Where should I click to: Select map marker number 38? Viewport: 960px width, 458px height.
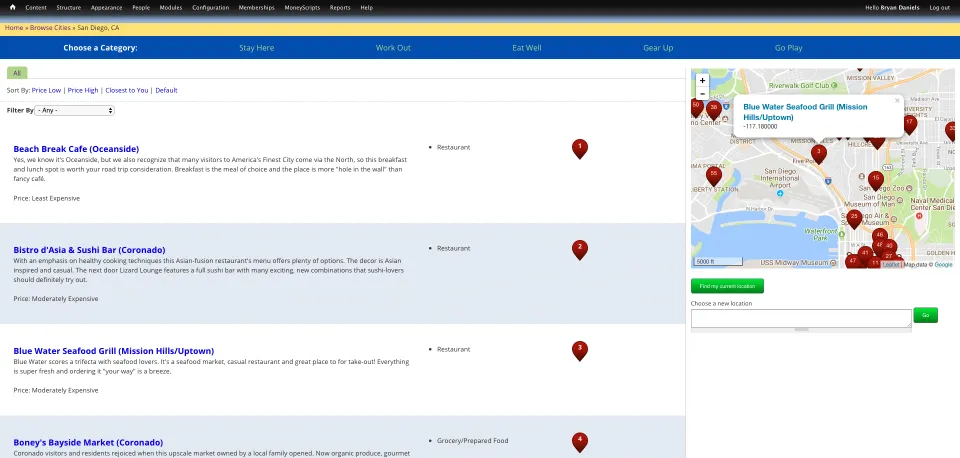(x=713, y=110)
